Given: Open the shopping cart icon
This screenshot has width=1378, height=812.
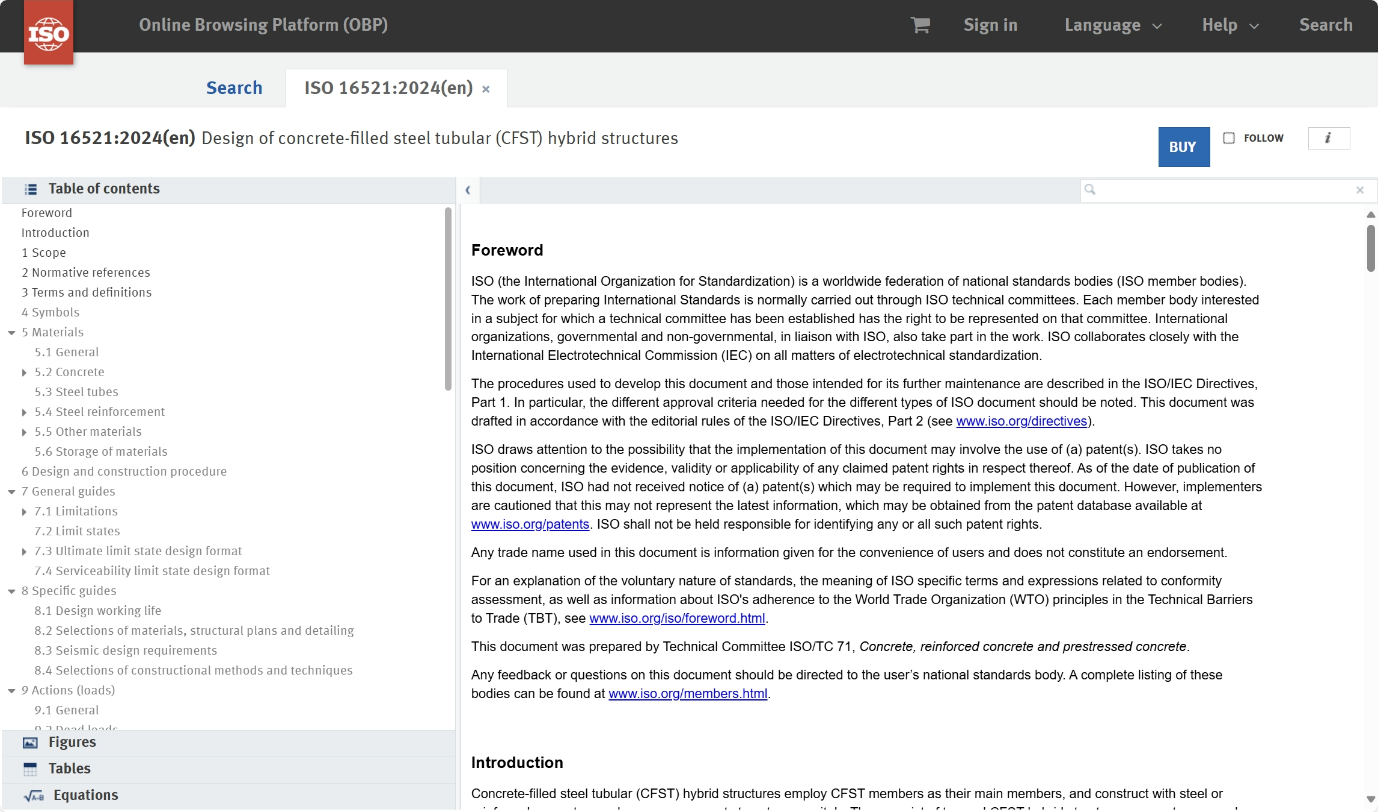Looking at the screenshot, I should point(920,26).
